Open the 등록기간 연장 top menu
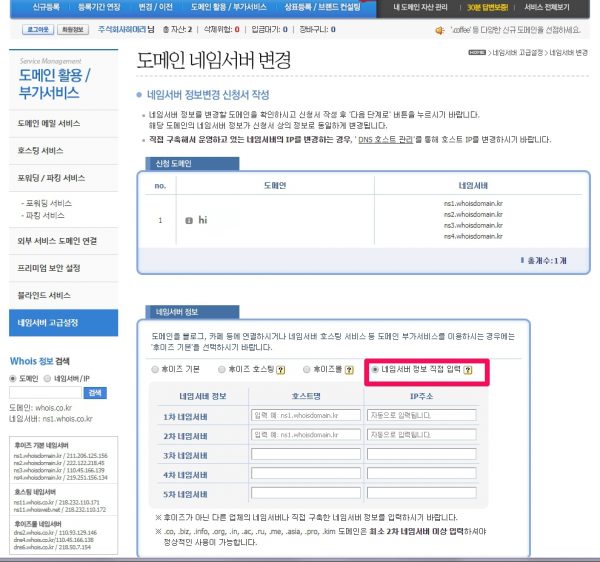This screenshot has width=600, height=562. point(99,7)
